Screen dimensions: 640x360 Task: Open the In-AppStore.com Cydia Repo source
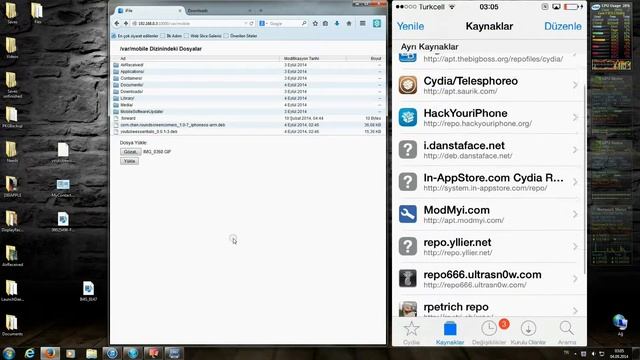(x=489, y=182)
